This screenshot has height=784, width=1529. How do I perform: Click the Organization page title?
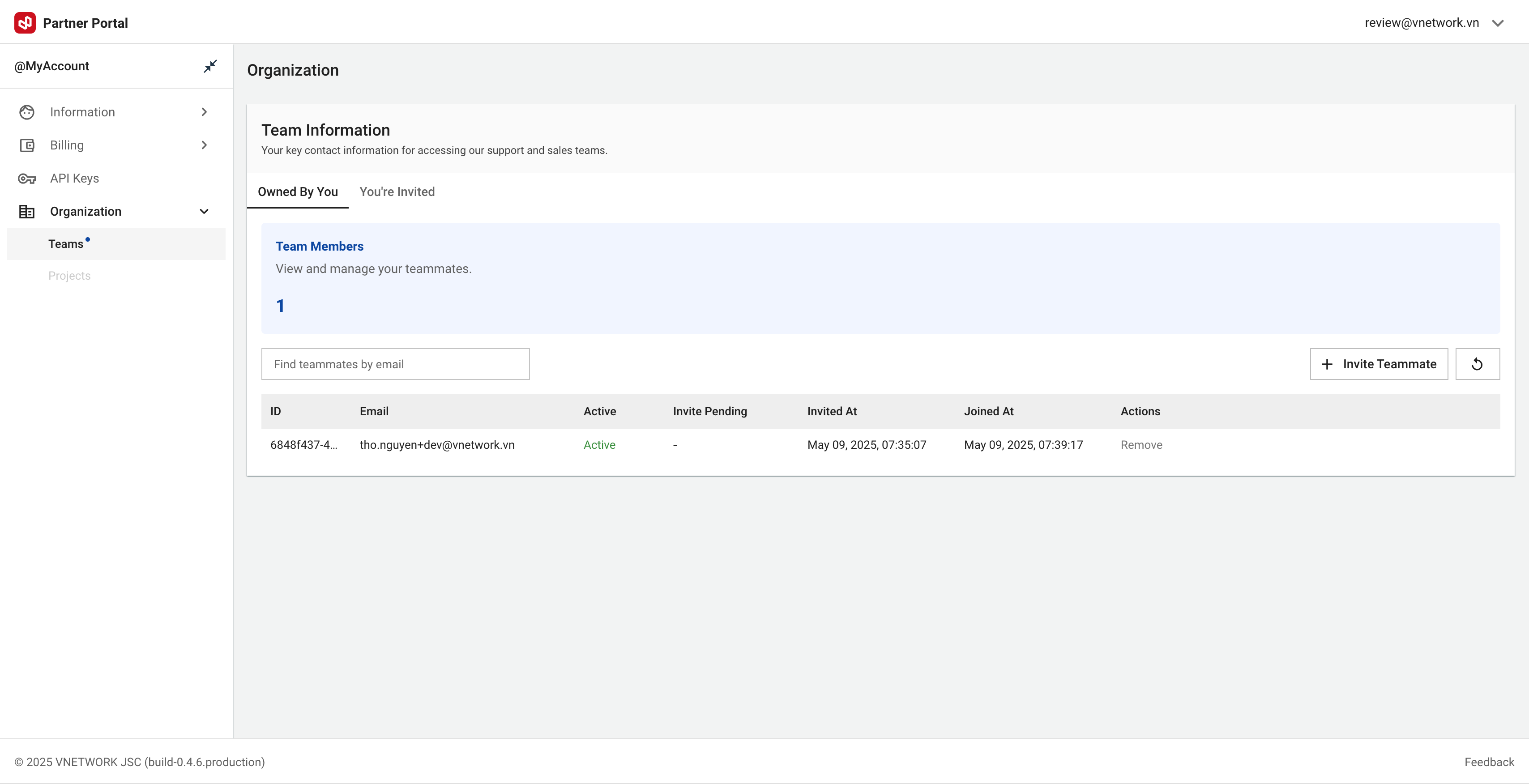click(x=293, y=70)
